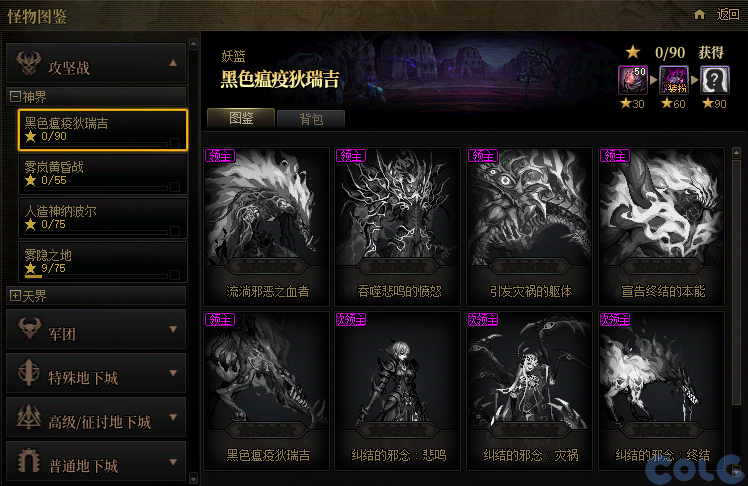The width and height of the screenshot is (748, 486).
Task: Toggle checkbox on 人造神纳波尔 entry
Action: coord(175,230)
